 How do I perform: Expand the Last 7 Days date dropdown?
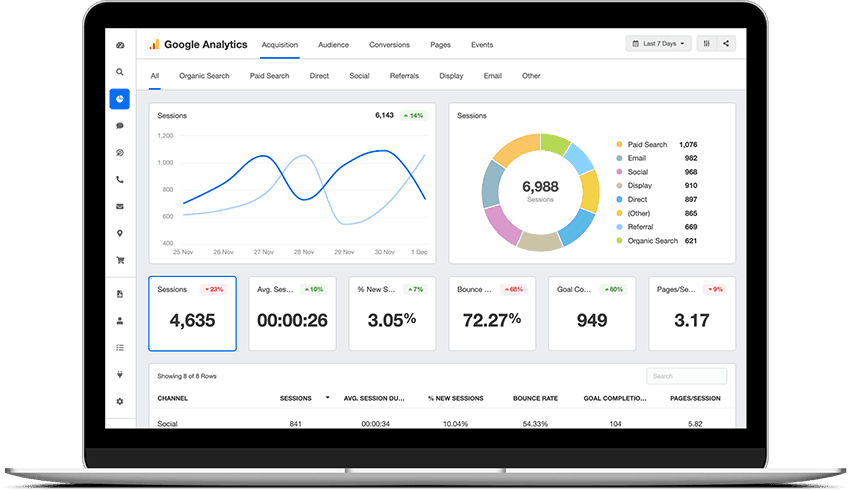coord(658,44)
